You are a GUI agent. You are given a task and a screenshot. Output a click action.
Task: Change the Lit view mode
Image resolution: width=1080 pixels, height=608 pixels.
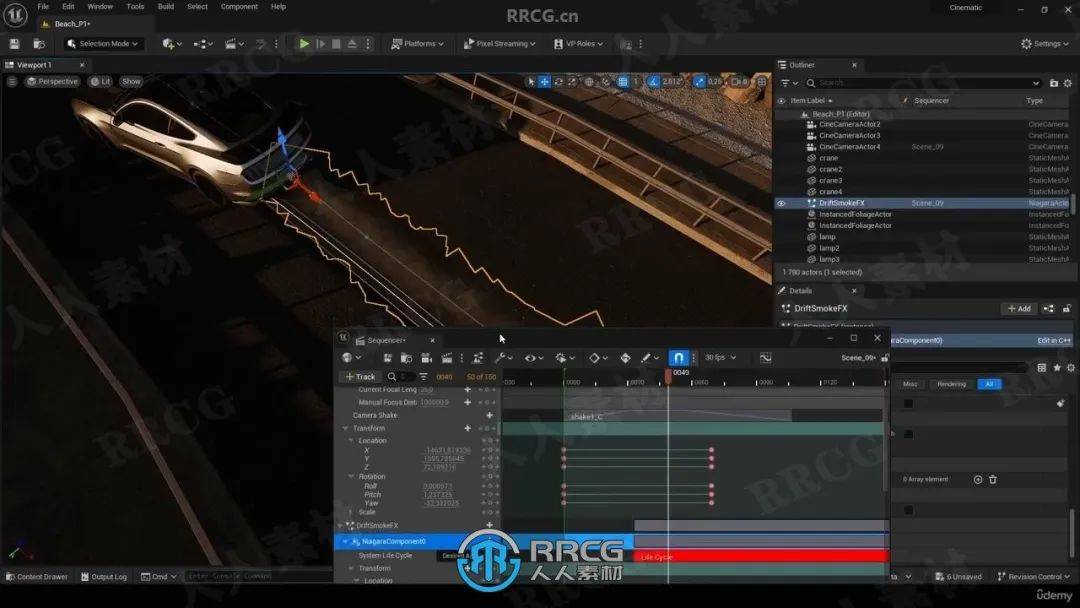click(x=100, y=81)
